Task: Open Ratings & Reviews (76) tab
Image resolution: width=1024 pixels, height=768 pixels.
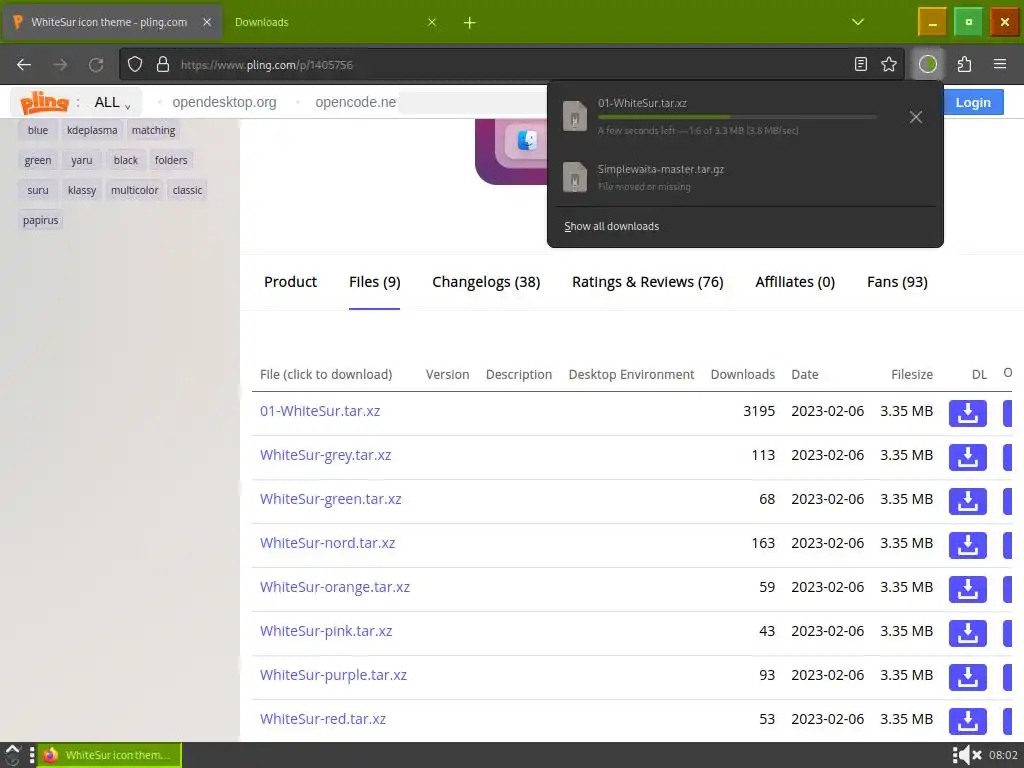Action: tap(647, 281)
